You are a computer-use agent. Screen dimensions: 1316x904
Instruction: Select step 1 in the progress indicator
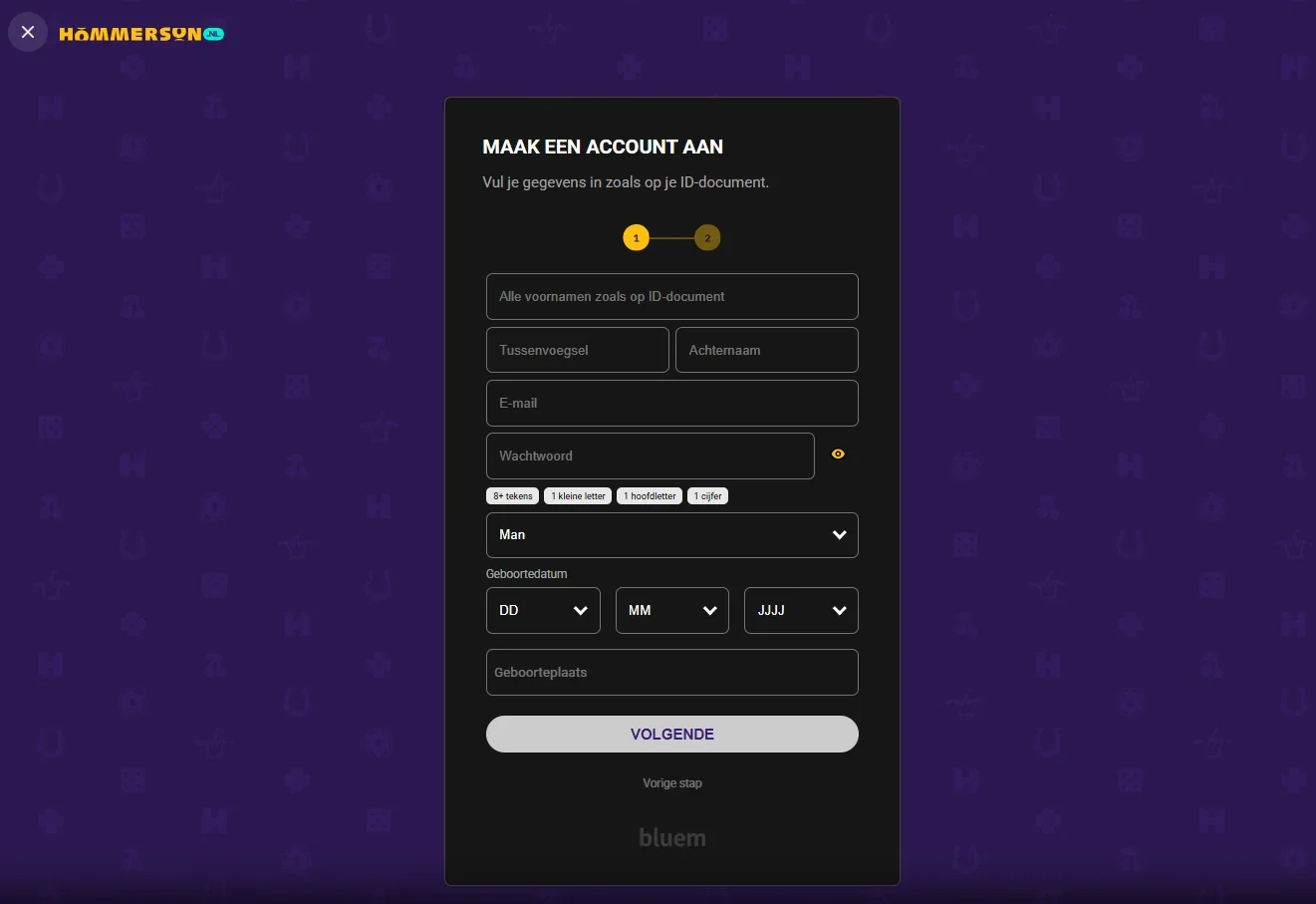(636, 238)
